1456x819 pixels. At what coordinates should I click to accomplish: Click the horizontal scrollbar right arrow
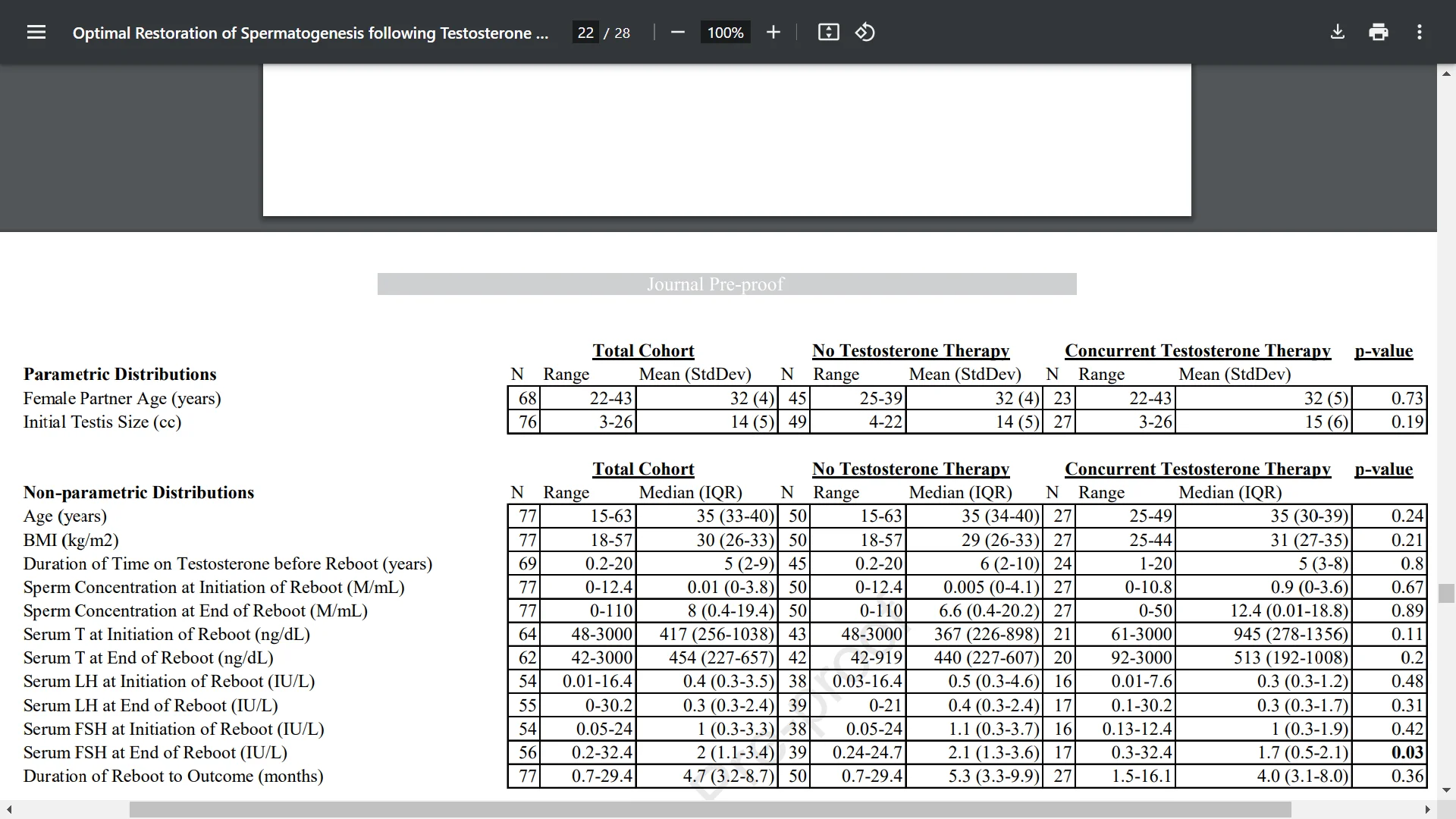tap(1428, 809)
